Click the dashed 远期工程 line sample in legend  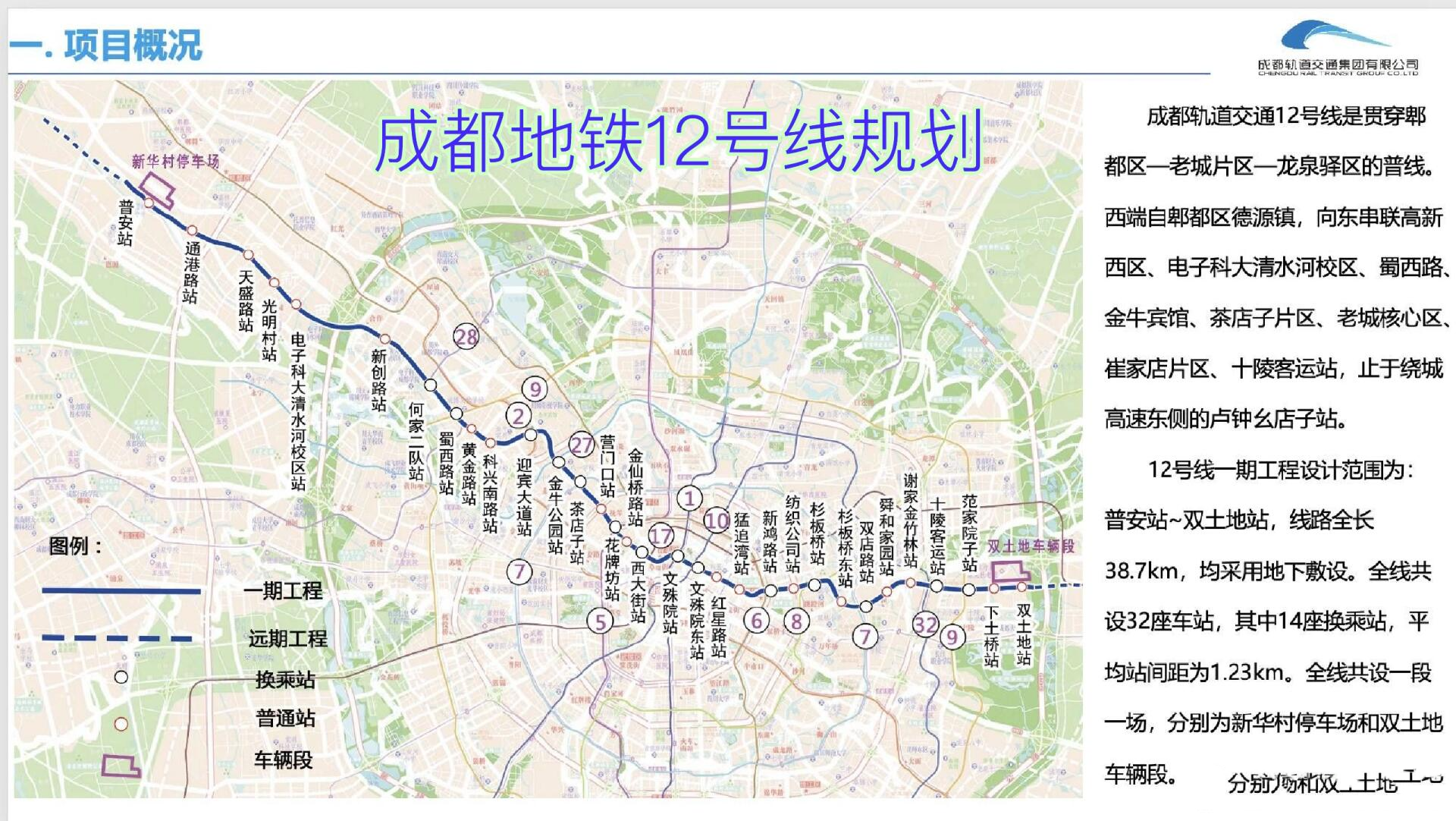click(118, 638)
